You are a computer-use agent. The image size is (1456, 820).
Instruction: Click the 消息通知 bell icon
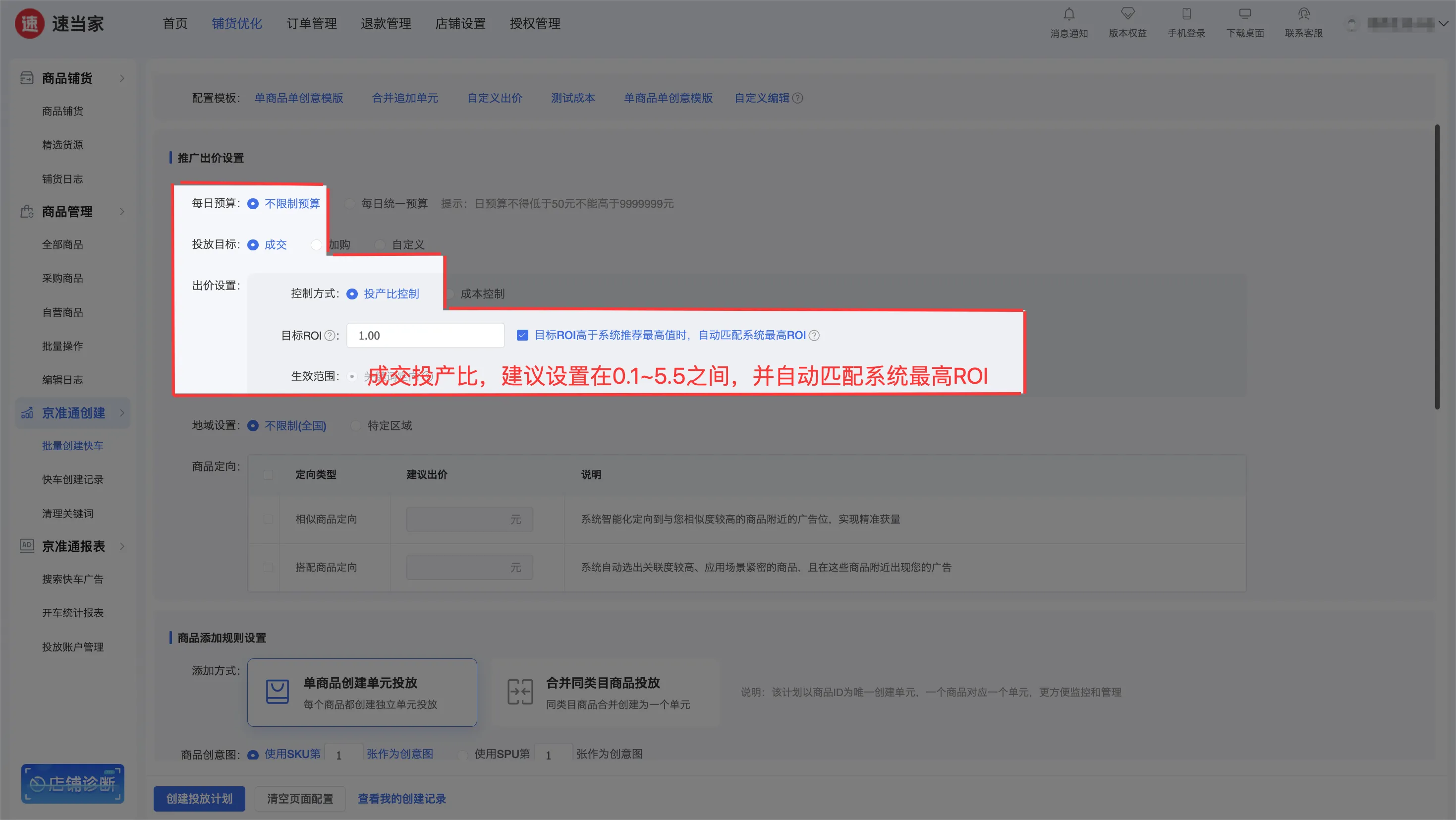(x=1068, y=14)
